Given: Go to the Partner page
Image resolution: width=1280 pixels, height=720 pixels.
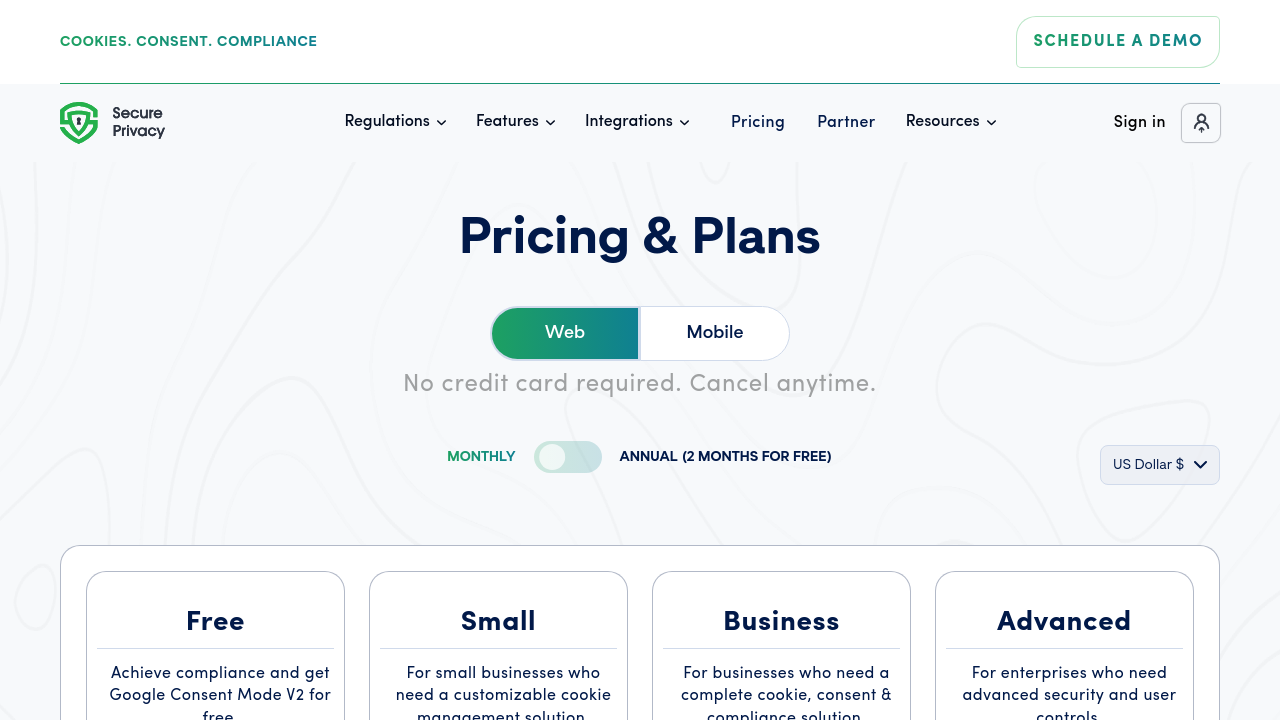Looking at the screenshot, I should [x=846, y=122].
